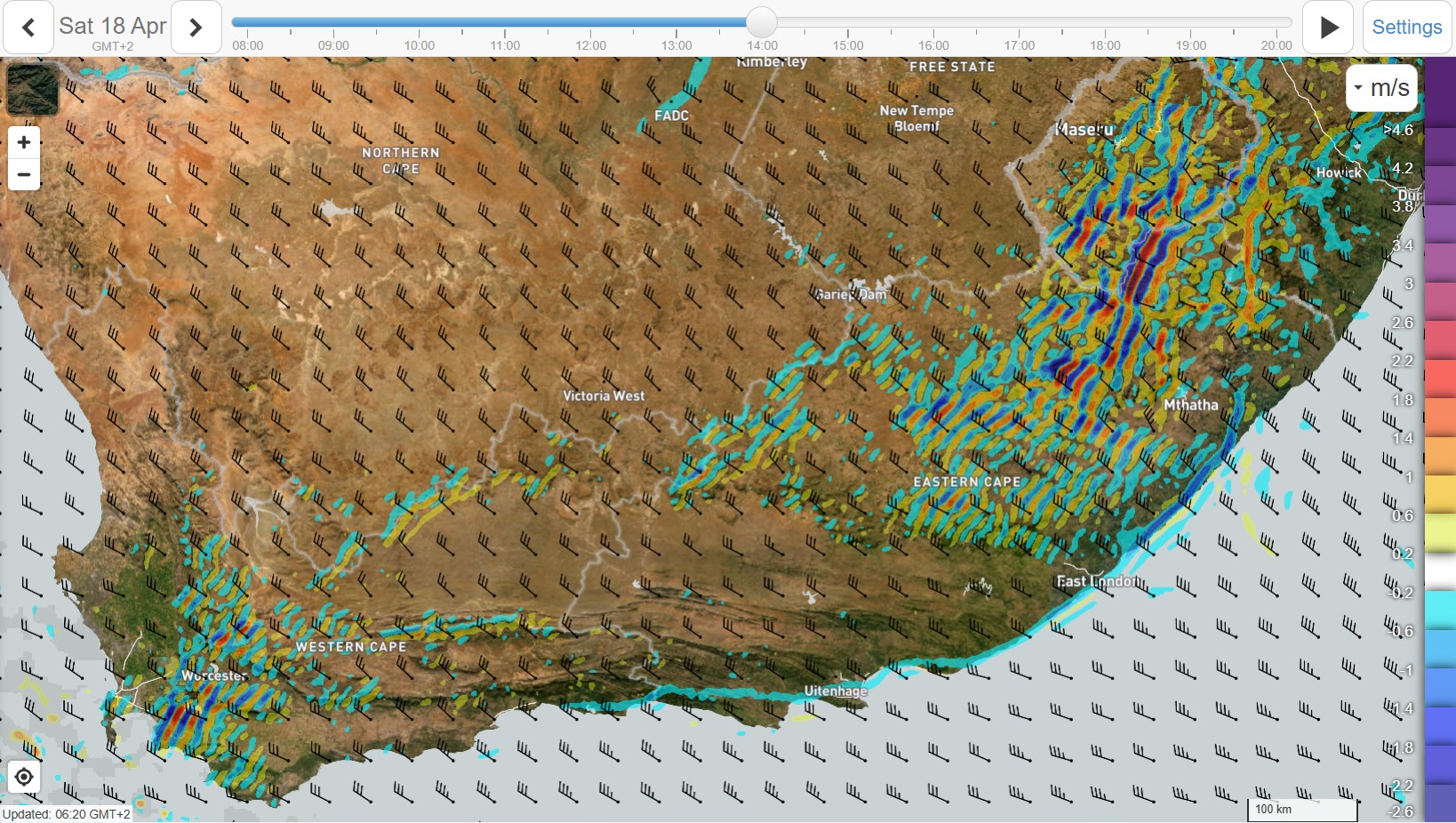Viewport: 1456px width, 823px height.
Task: Click the Sat 18 Apr date label
Action: tap(112, 26)
